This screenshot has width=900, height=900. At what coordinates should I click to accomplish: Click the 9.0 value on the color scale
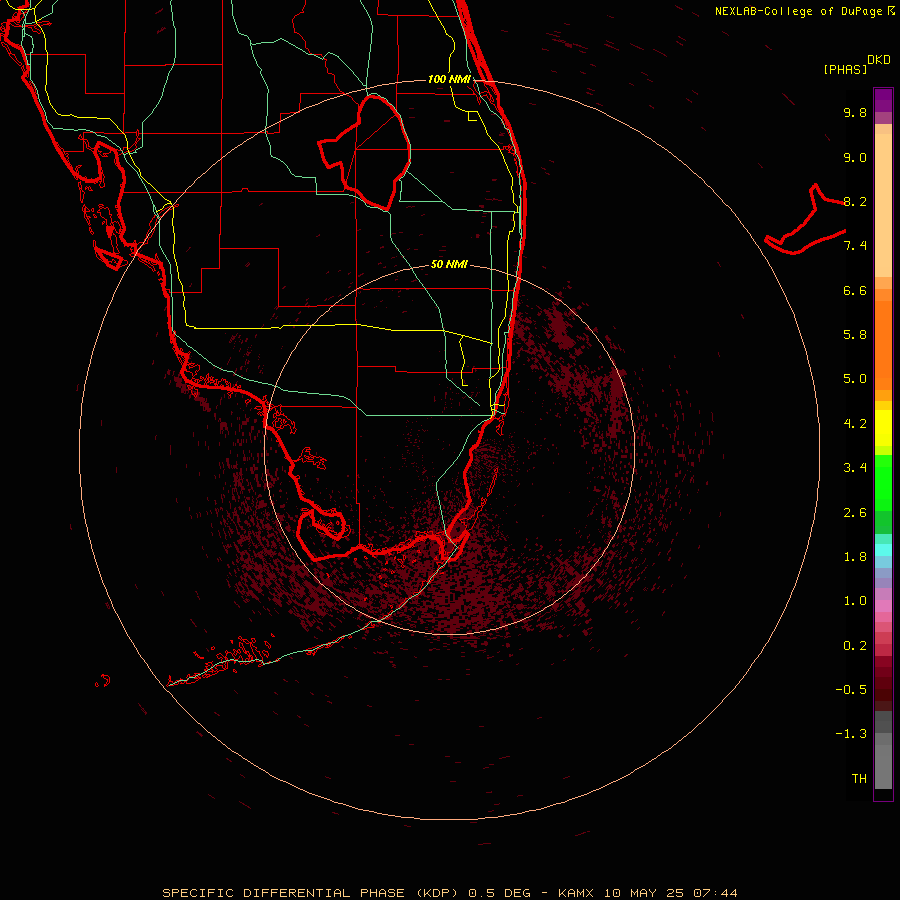[x=855, y=157]
